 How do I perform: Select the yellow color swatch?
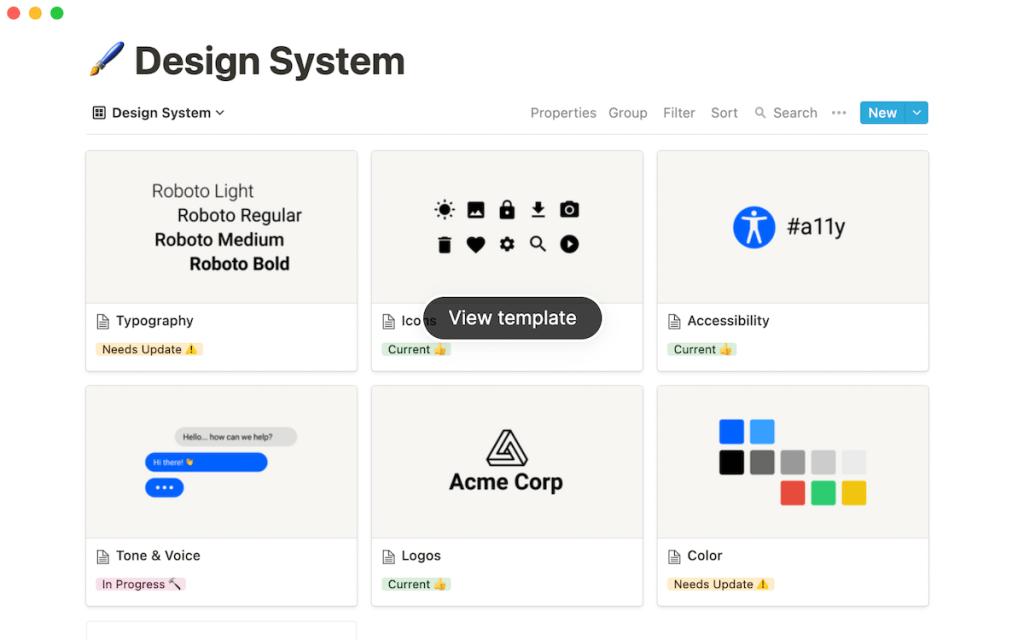(854, 493)
